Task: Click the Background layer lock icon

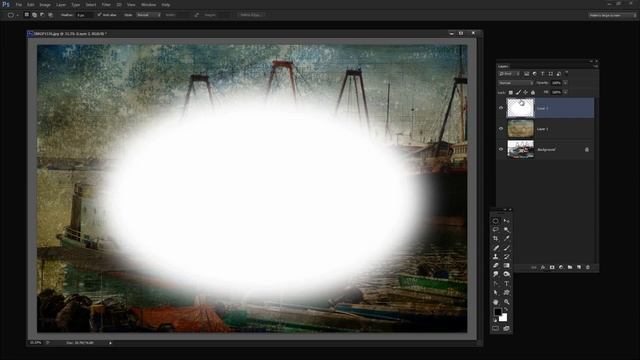Action: pyautogui.click(x=587, y=150)
